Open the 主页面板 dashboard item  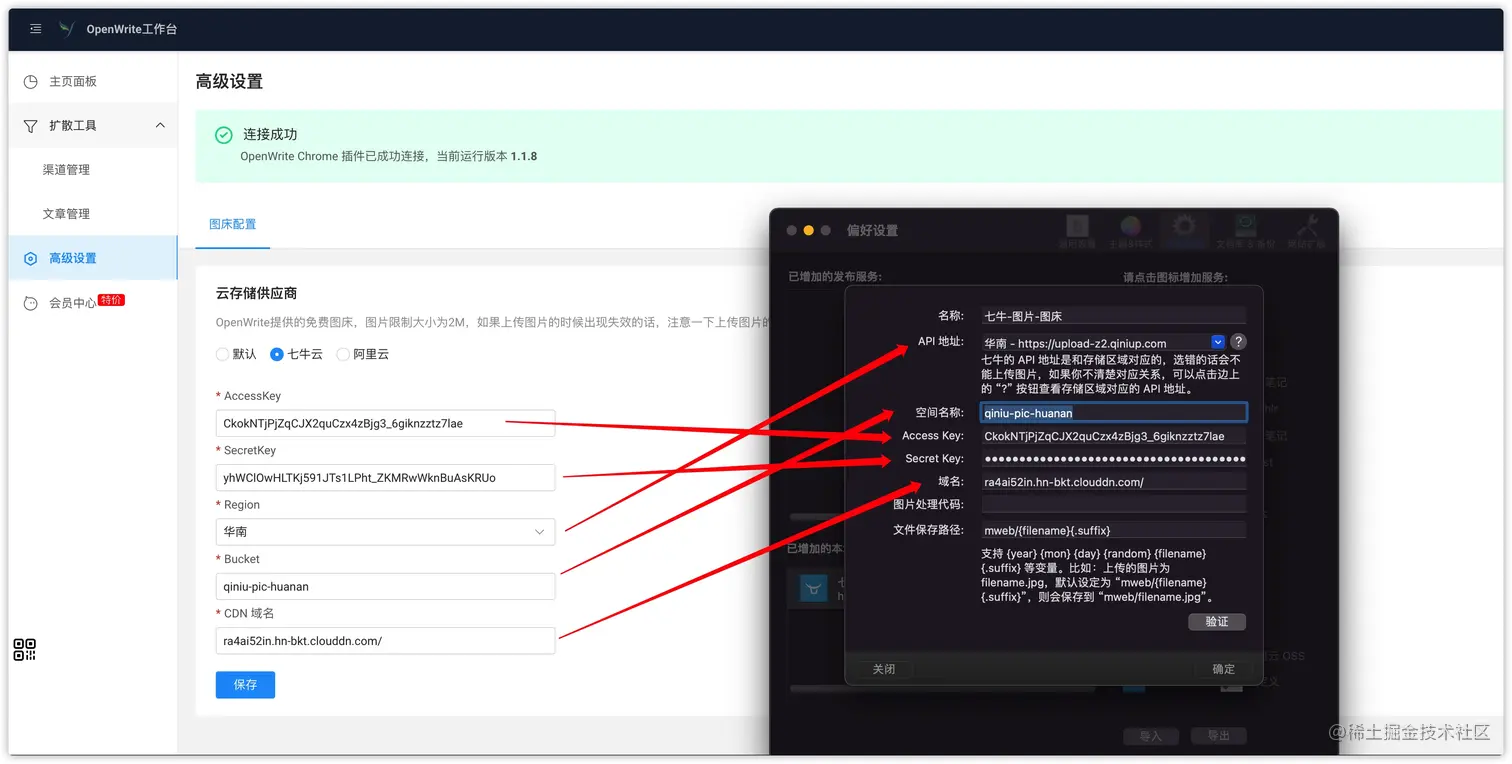click(73, 81)
